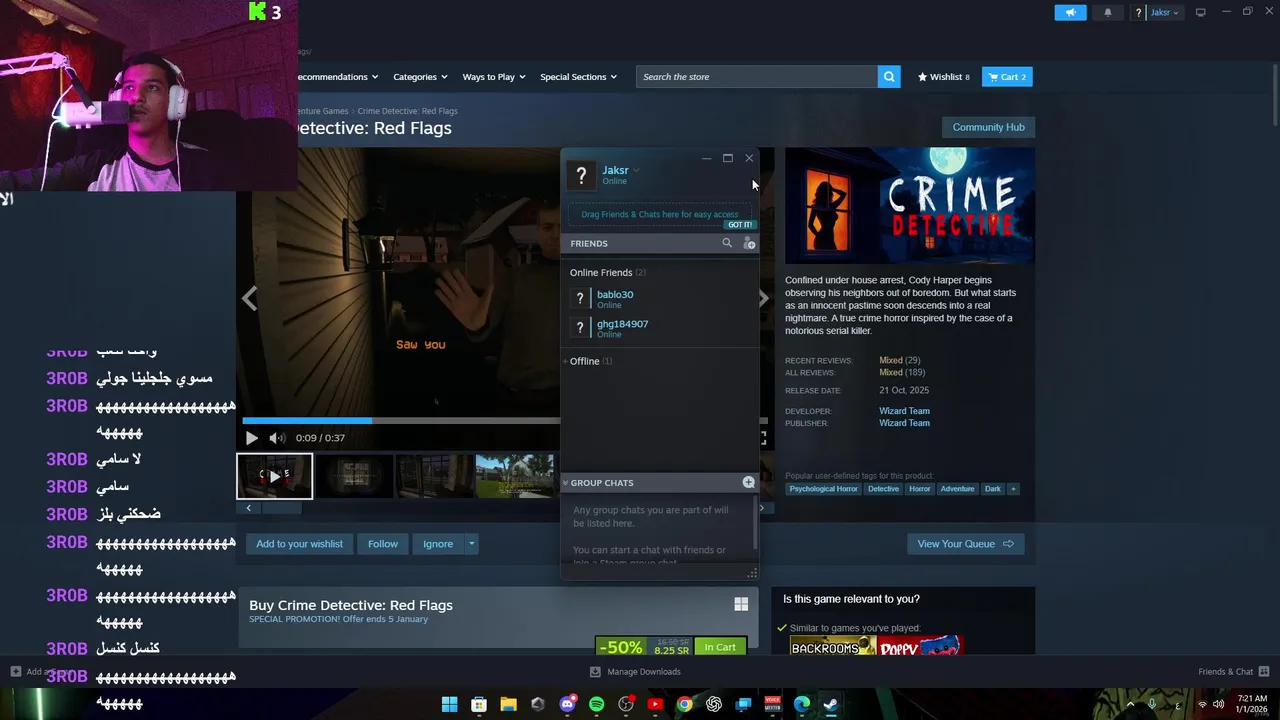Open Manage Downloads in Steam footer

(635, 672)
